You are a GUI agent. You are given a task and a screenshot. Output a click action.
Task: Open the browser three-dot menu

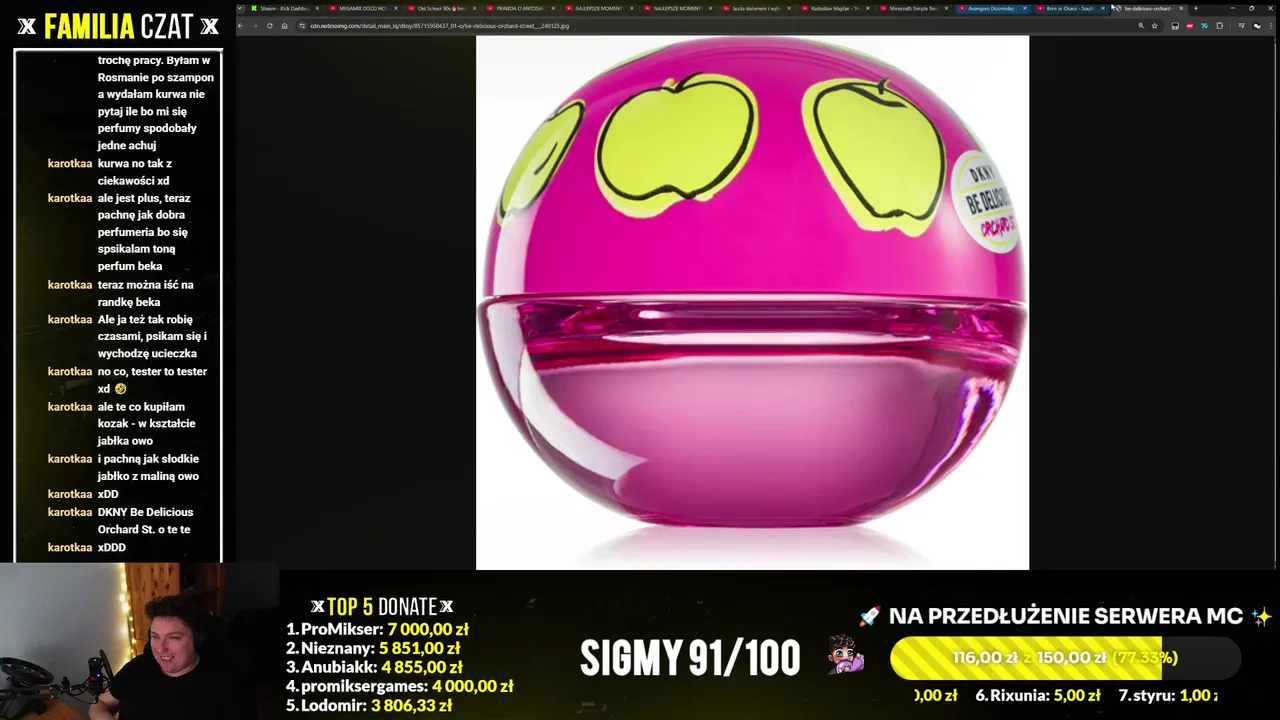pos(1271,26)
